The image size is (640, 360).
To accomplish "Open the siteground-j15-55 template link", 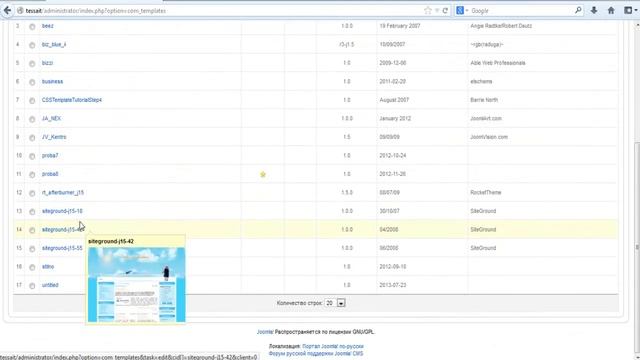I will tap(62, 248).
